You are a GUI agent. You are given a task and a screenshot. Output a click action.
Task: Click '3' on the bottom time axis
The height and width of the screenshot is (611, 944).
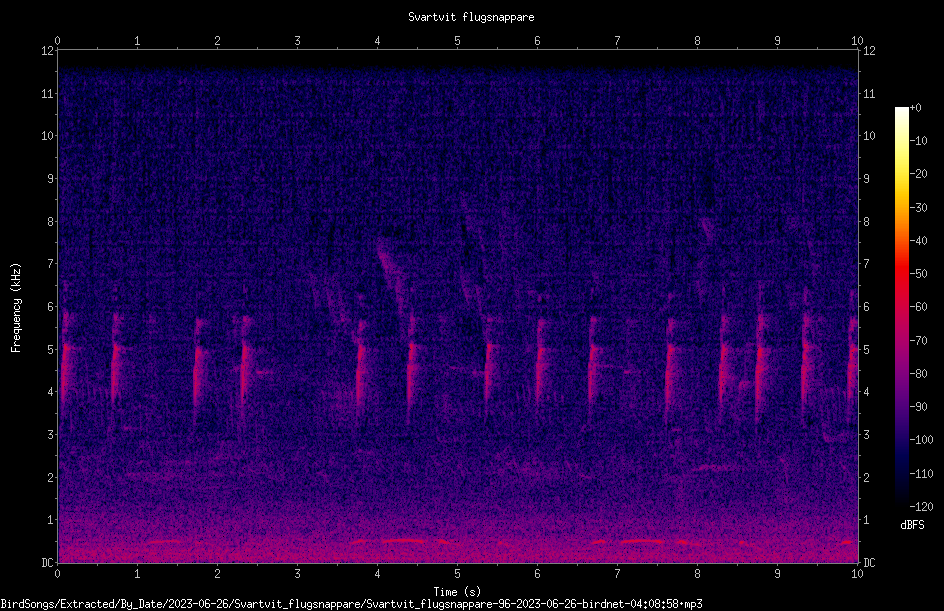click(x=297, y=574)
